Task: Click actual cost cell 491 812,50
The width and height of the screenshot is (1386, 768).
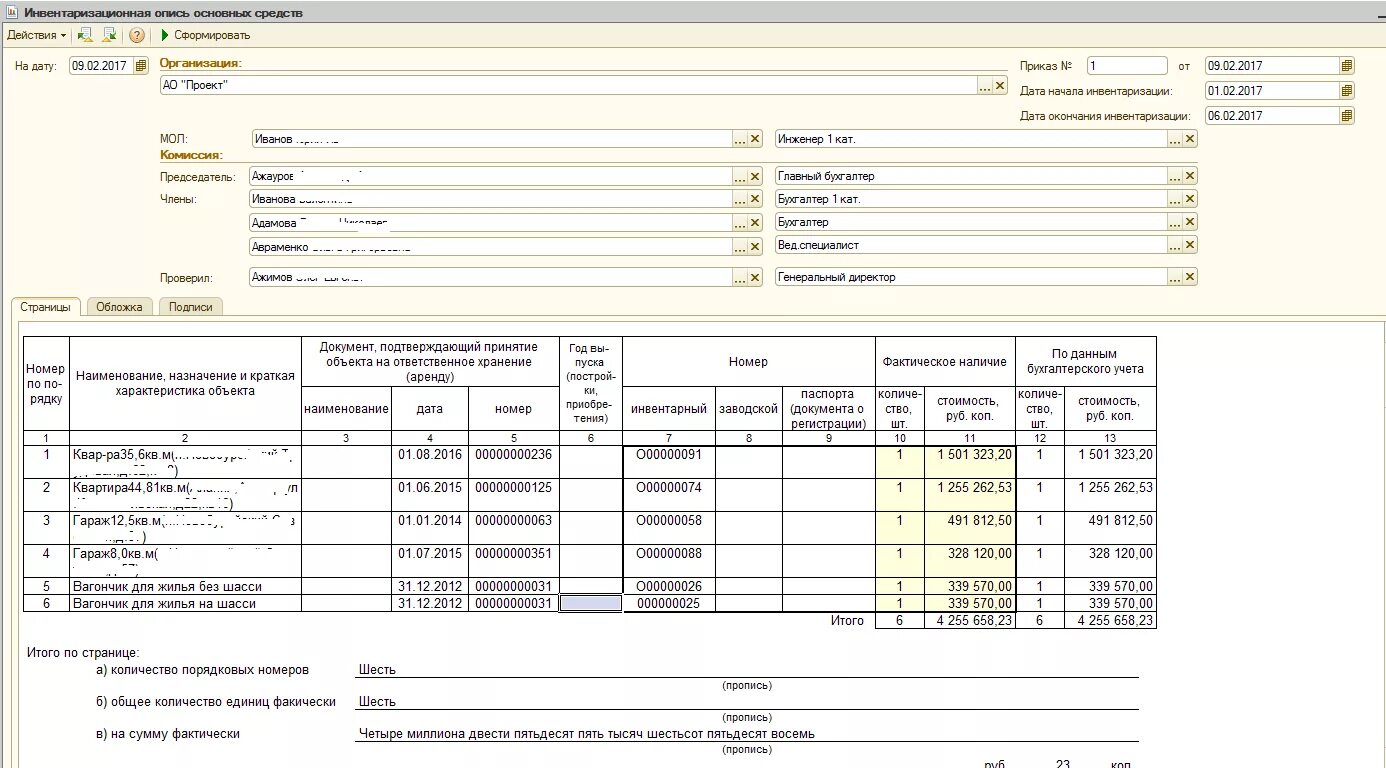Action: point(970,528)
